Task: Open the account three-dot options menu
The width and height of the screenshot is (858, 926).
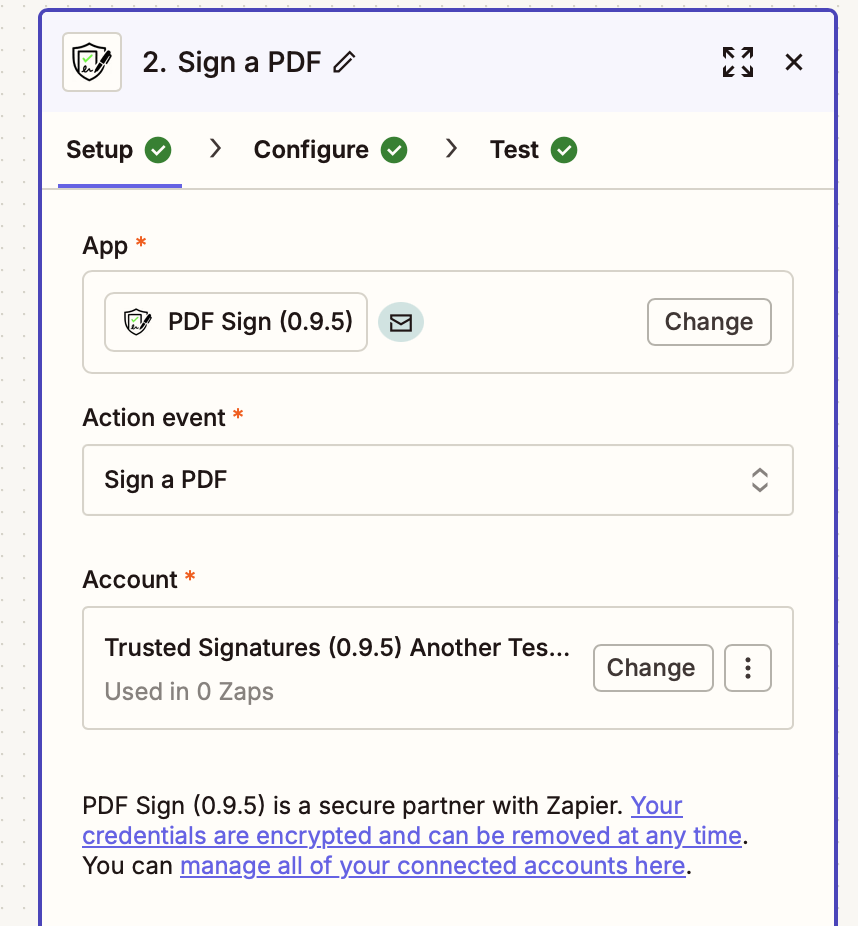Action: 748,668
